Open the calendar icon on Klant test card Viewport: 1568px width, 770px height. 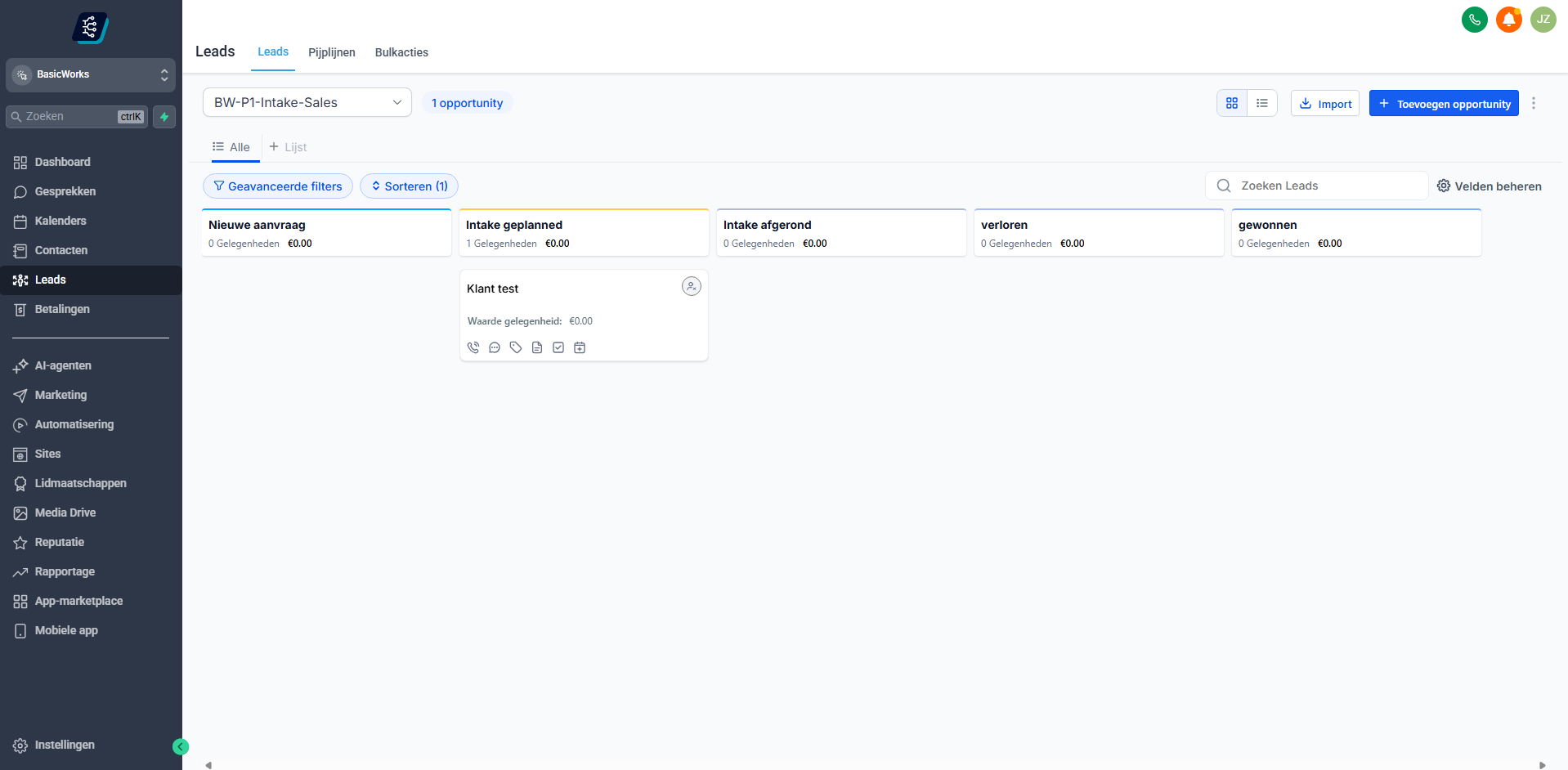coord(580,347)
